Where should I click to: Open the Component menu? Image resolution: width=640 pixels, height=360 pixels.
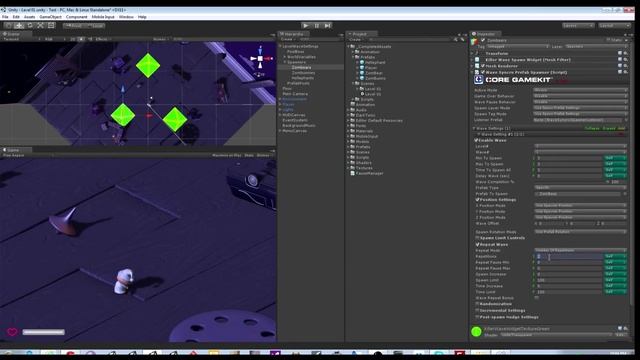(76, 17)
